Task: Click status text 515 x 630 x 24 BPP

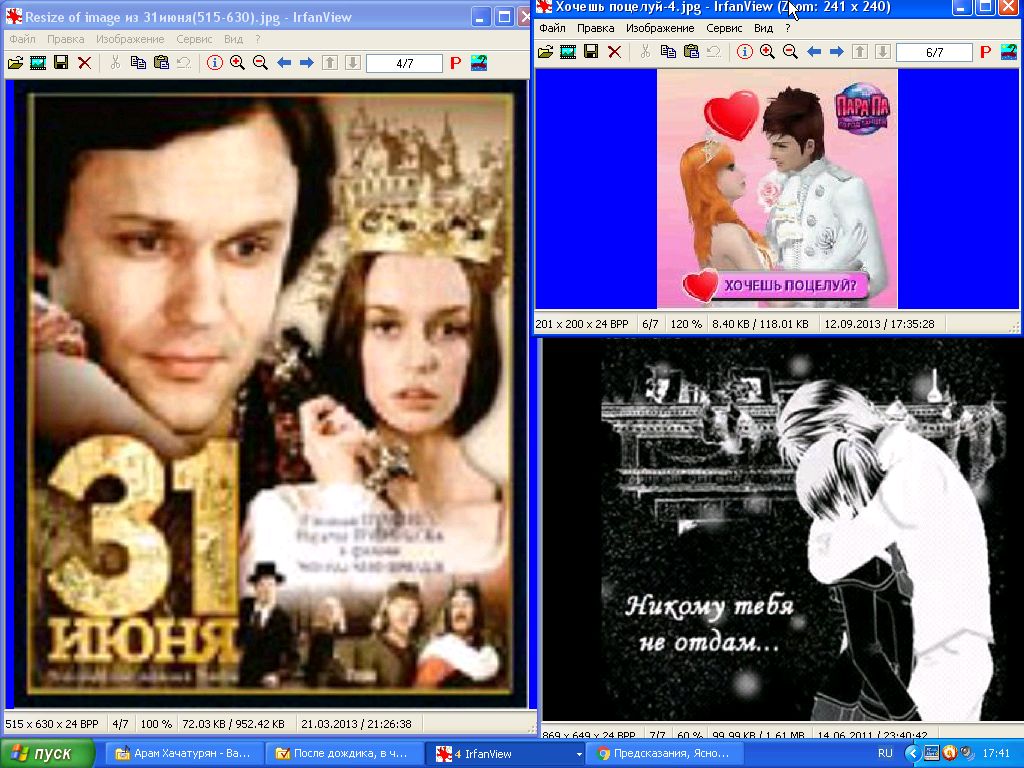Action: (52, 724)
